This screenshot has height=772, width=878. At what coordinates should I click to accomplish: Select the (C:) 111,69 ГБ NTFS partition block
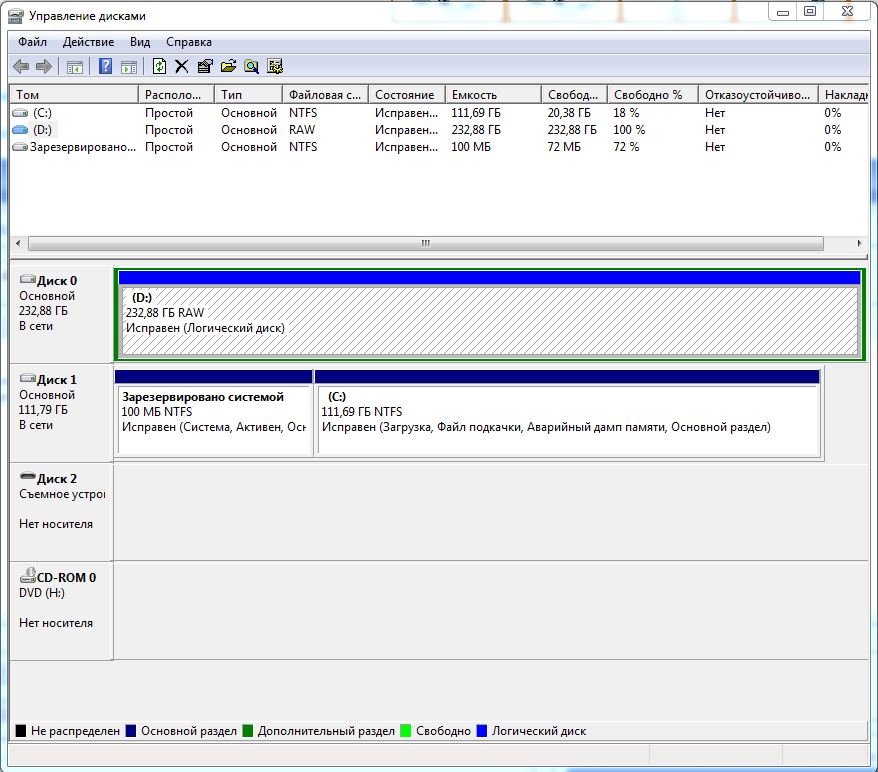567,420
